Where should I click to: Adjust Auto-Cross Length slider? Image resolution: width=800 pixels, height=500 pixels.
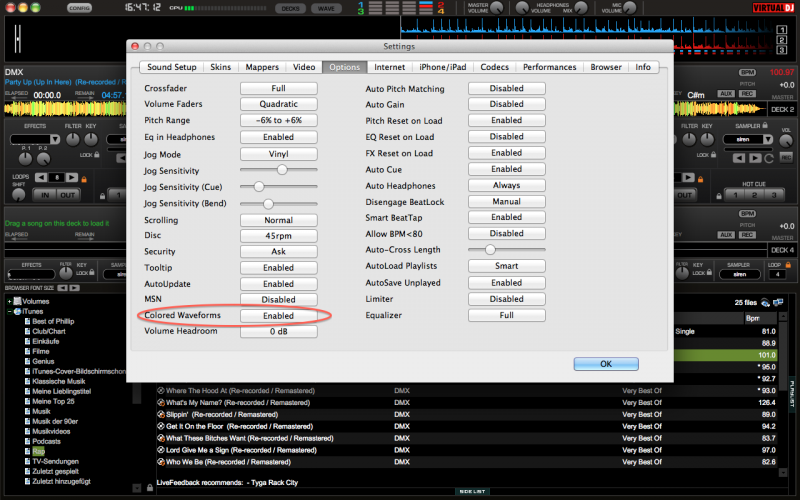(507, 249)
